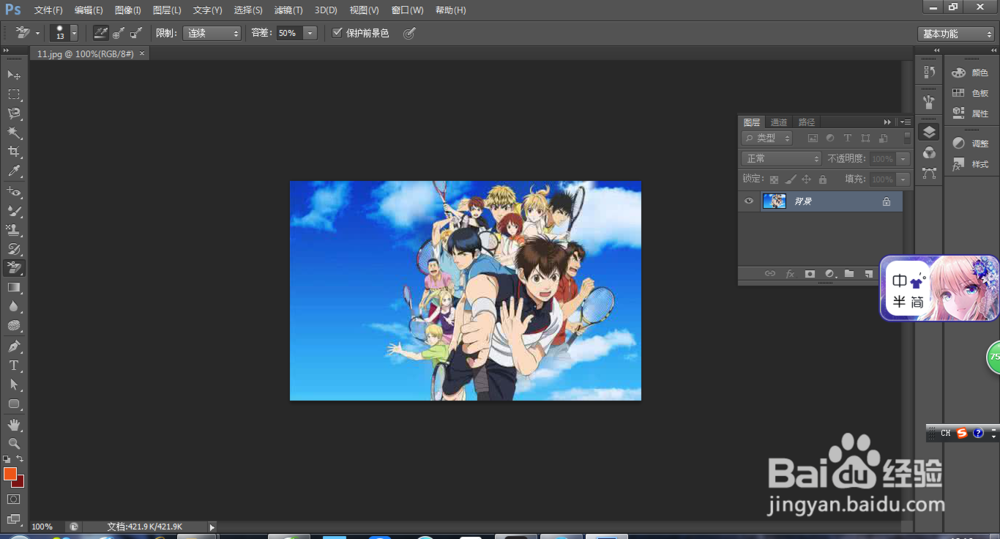Viewport: 1000px width, 539px height.
Task: Select the Magic Wand tool
Action: tap(13, 133)
